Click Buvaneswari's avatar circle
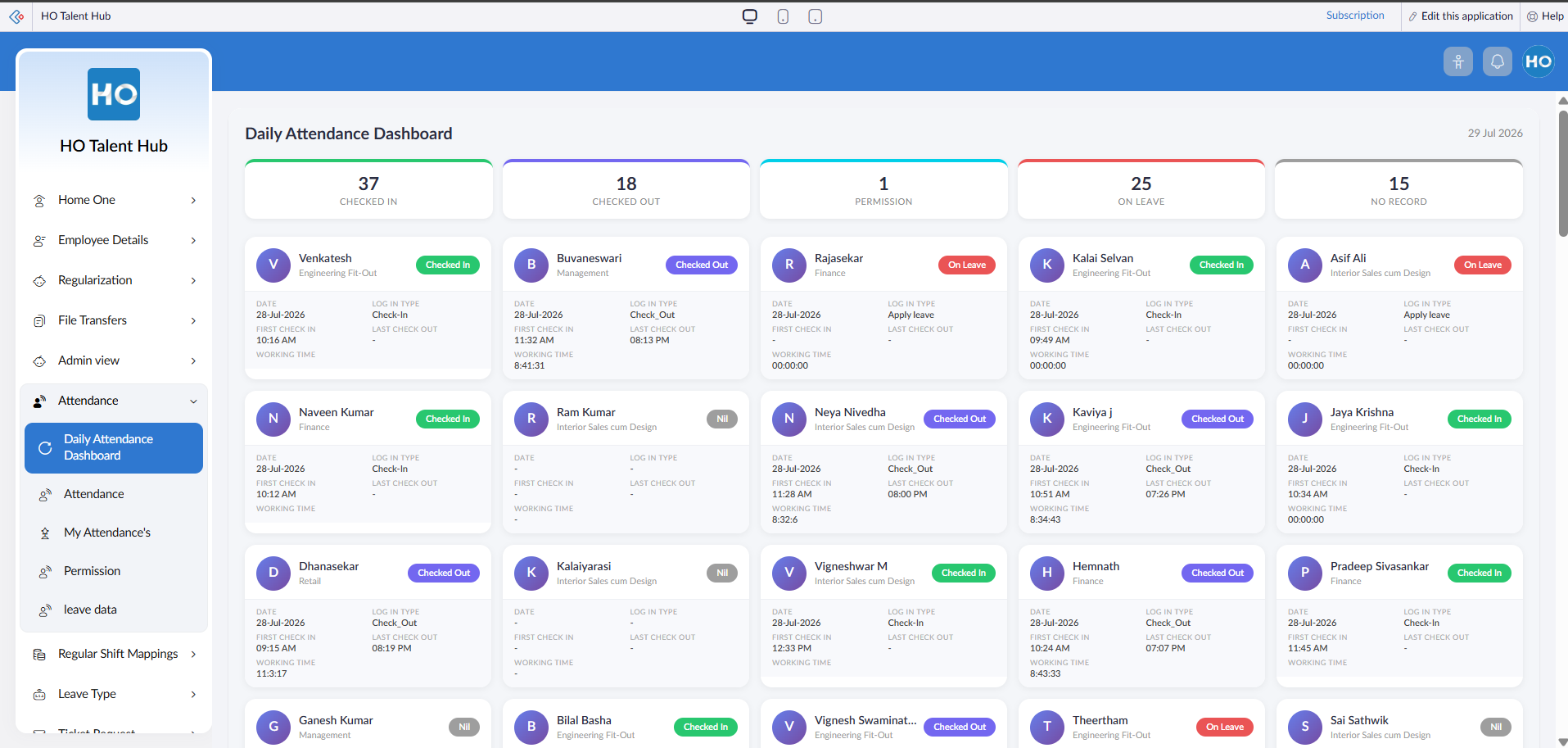Viewport: 1568px width, 748px height. point(531,265)
